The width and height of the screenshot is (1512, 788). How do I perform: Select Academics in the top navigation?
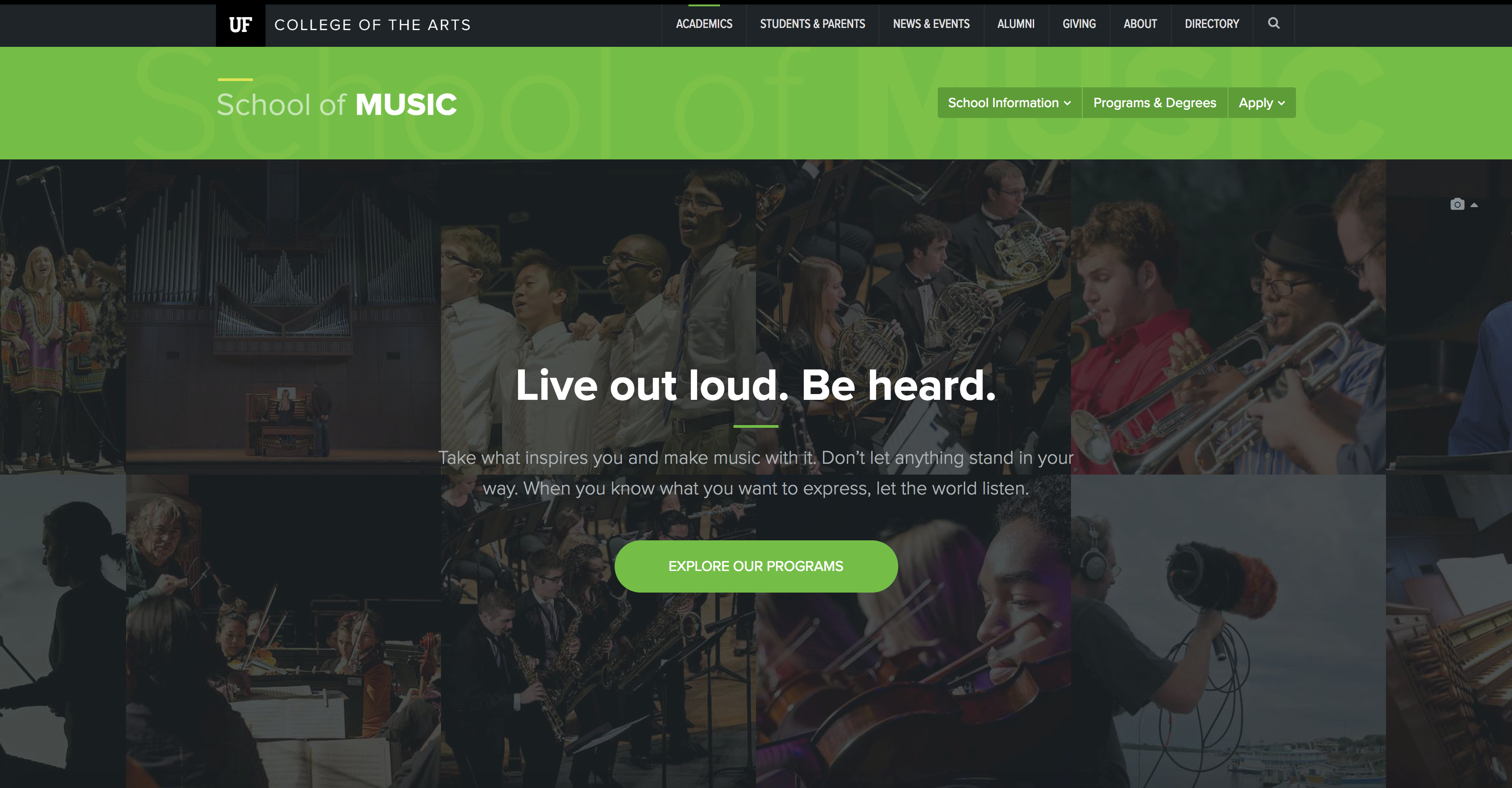point(704,24)
